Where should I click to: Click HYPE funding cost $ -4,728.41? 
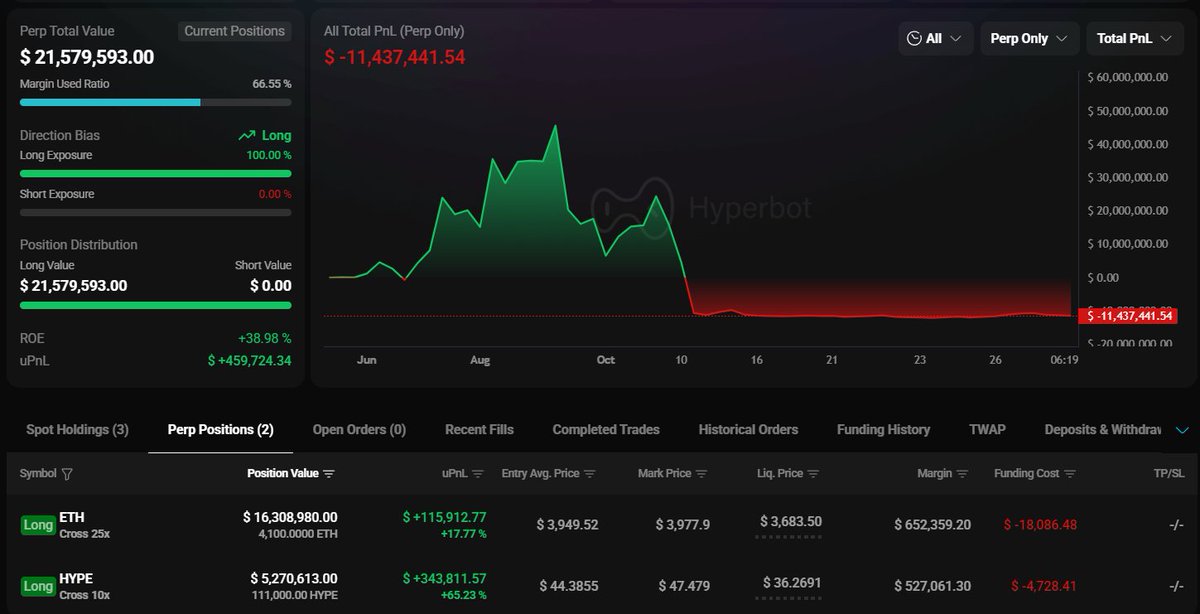coord(1044,585)
